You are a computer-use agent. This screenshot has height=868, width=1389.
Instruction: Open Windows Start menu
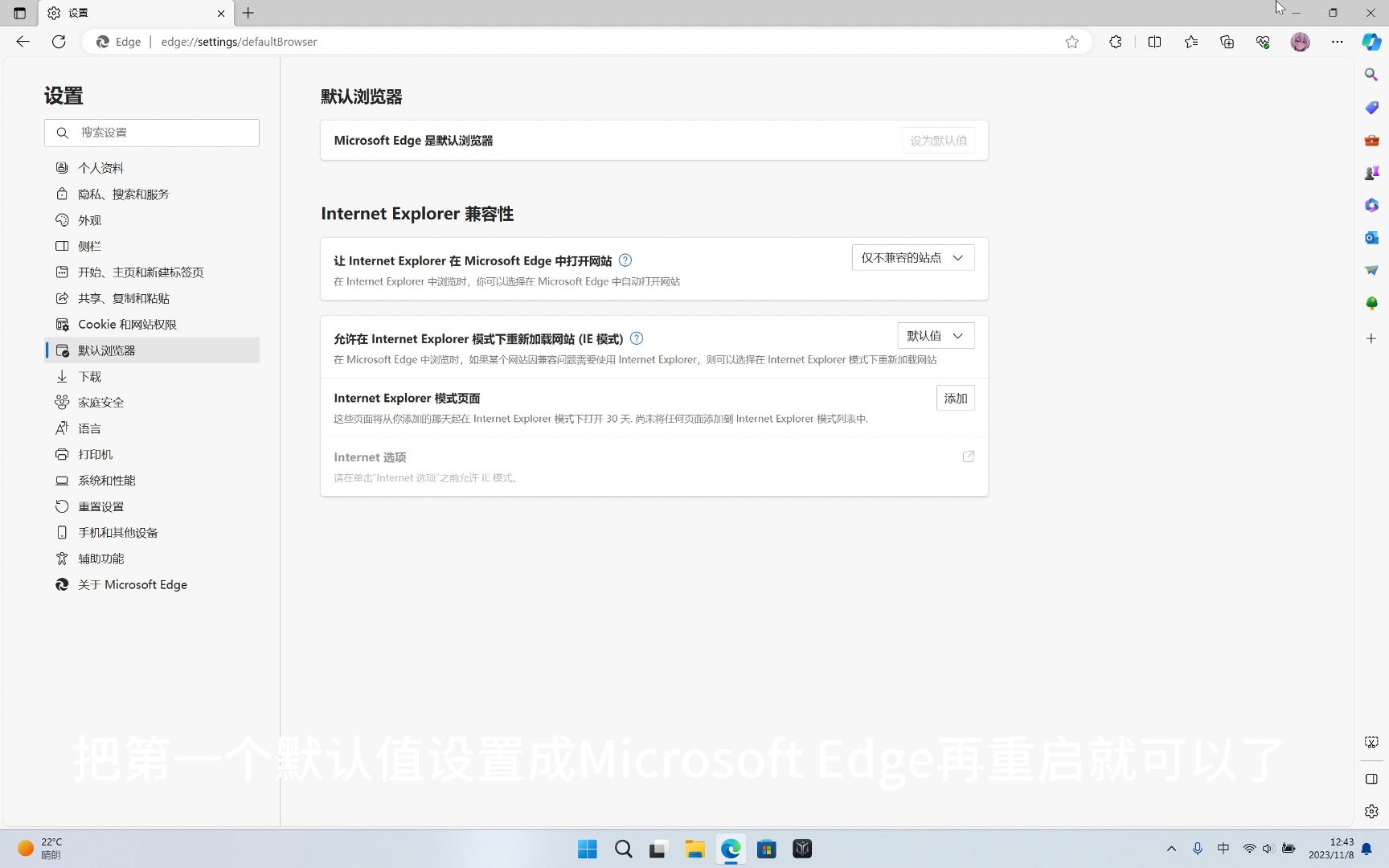[x=588, y=849]
